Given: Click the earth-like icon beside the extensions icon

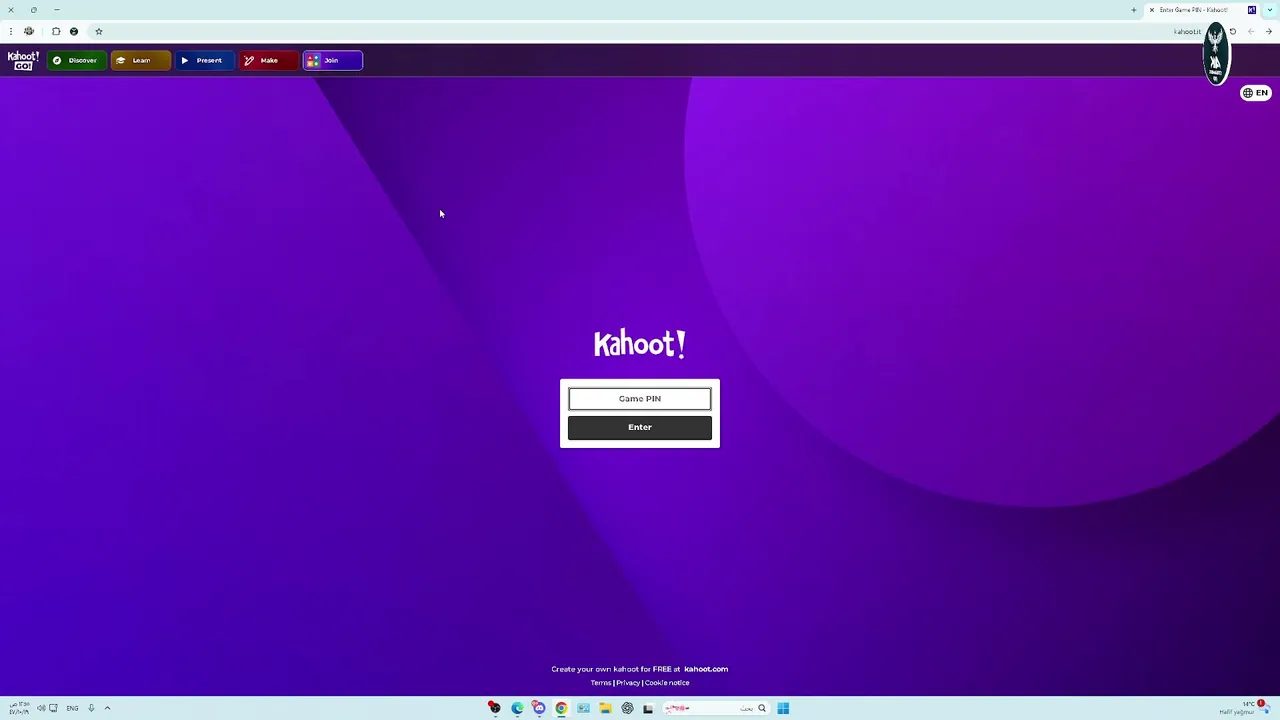Looking at the screenshot, I should click(x=74, y=31).
